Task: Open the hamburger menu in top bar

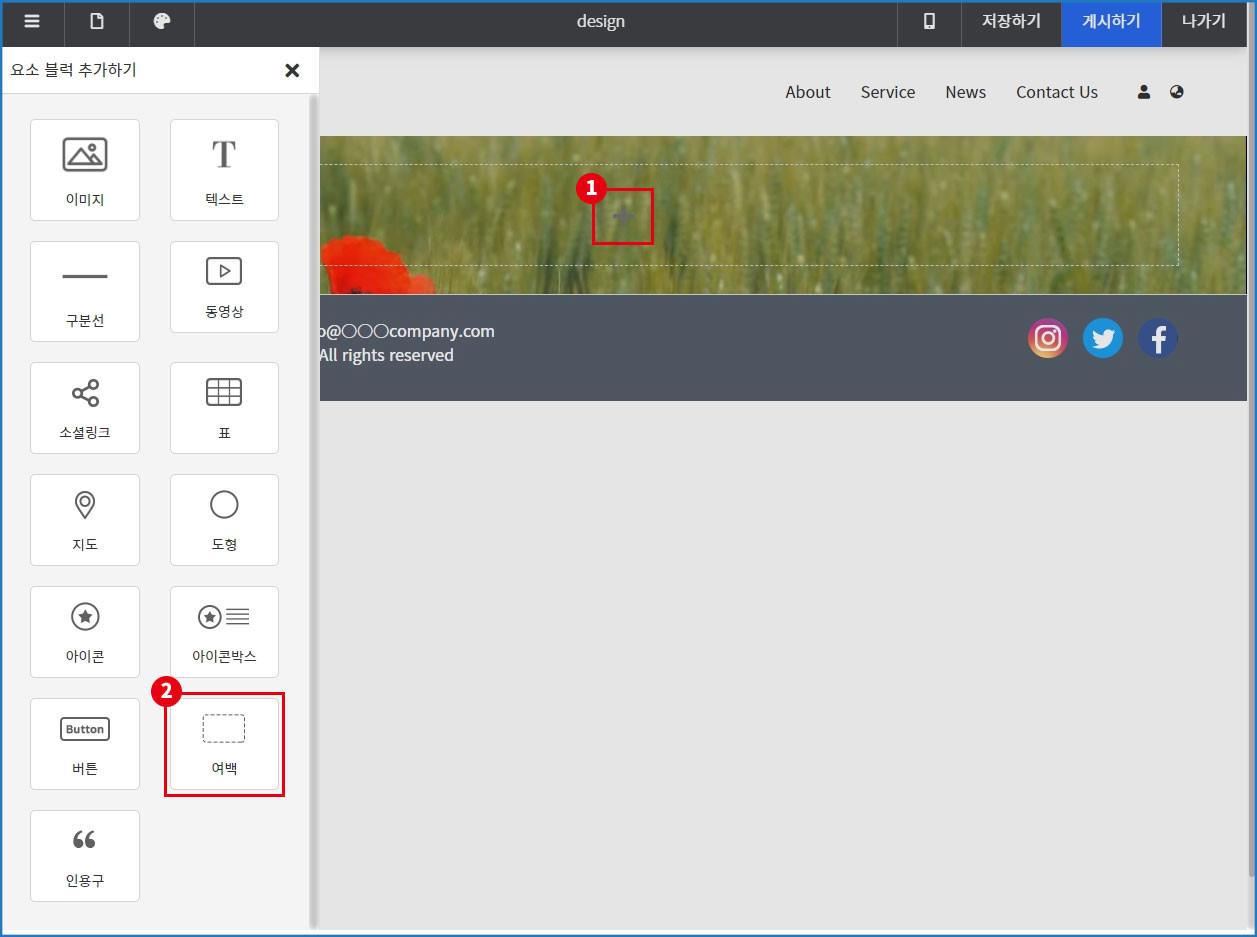Action: 32,22
